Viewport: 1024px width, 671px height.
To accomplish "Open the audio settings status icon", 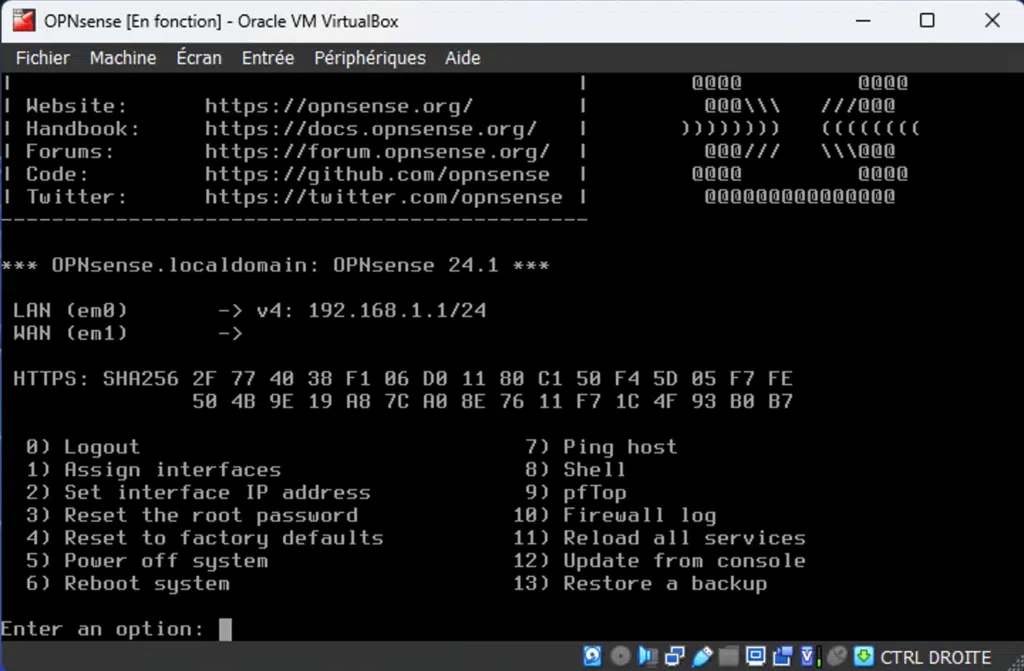I will point(648,656).
